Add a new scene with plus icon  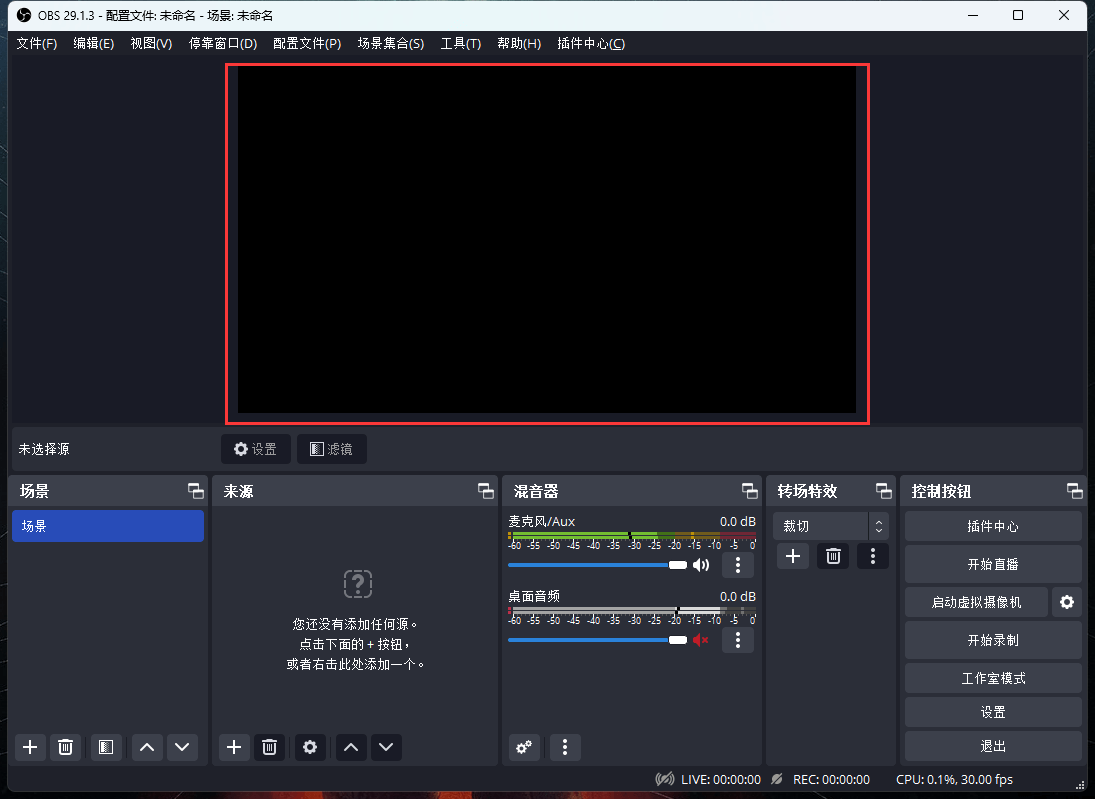tap(30, 747)
